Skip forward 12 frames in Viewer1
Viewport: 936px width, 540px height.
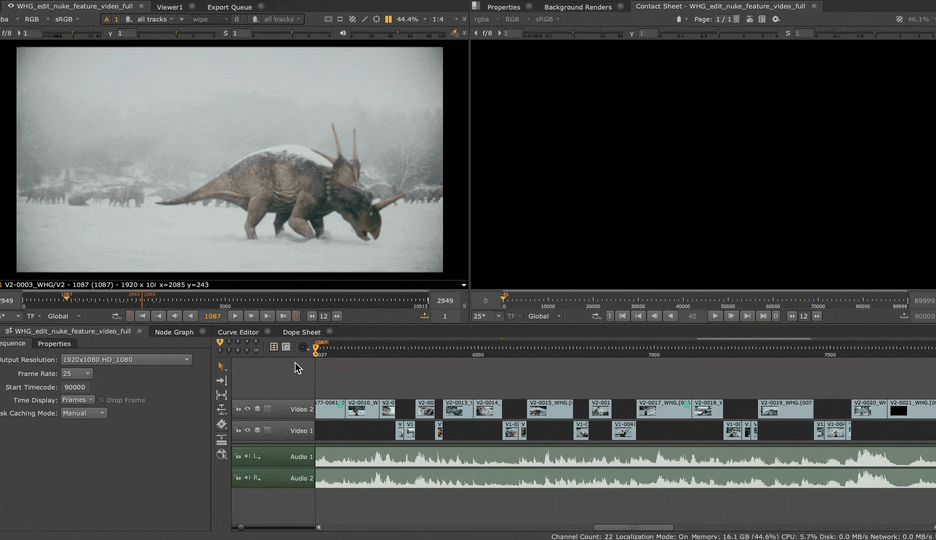coord(337,316)
